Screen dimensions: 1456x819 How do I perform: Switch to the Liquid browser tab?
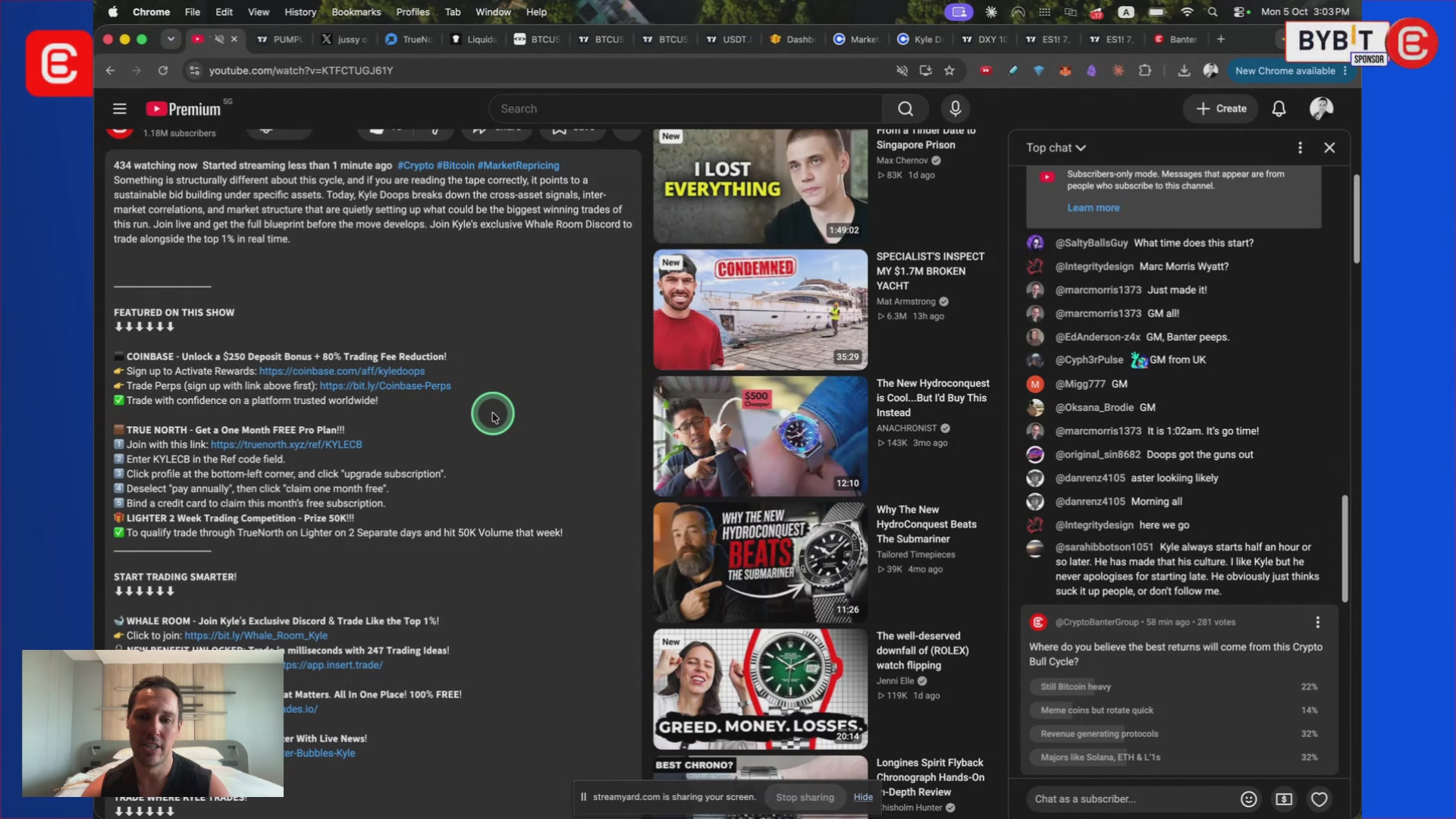tap(474, 39)
